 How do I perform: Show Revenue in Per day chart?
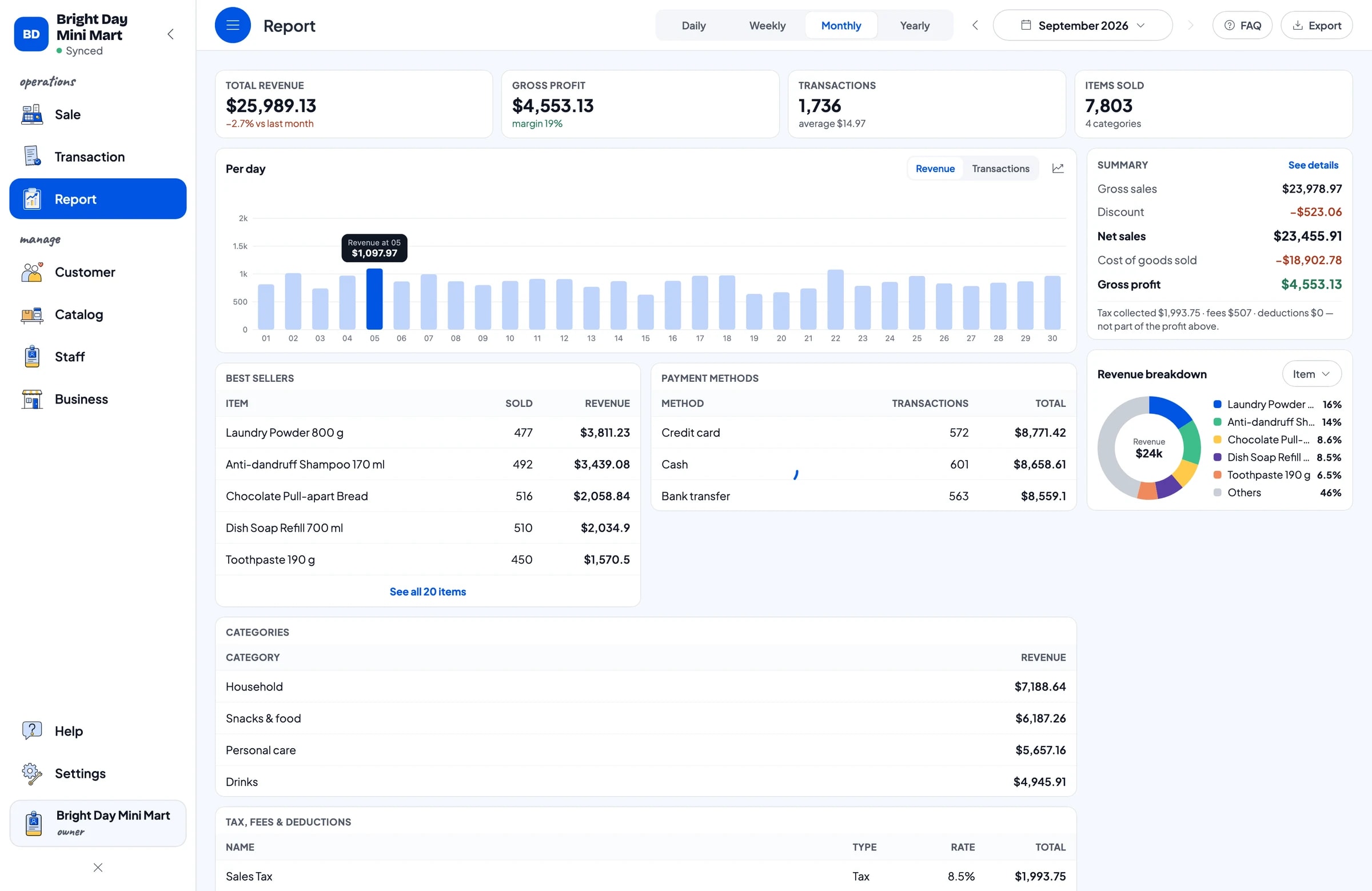935,168
